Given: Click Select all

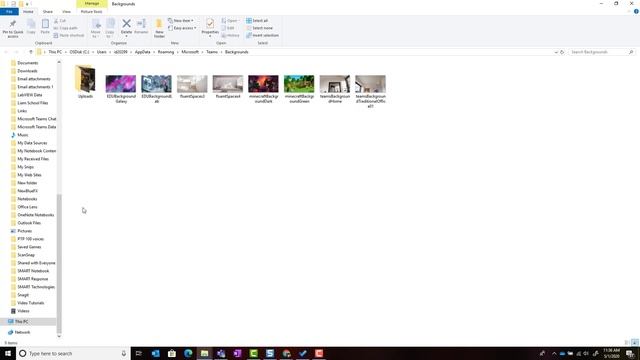Looking at the screenshot, I should (257, 20).
